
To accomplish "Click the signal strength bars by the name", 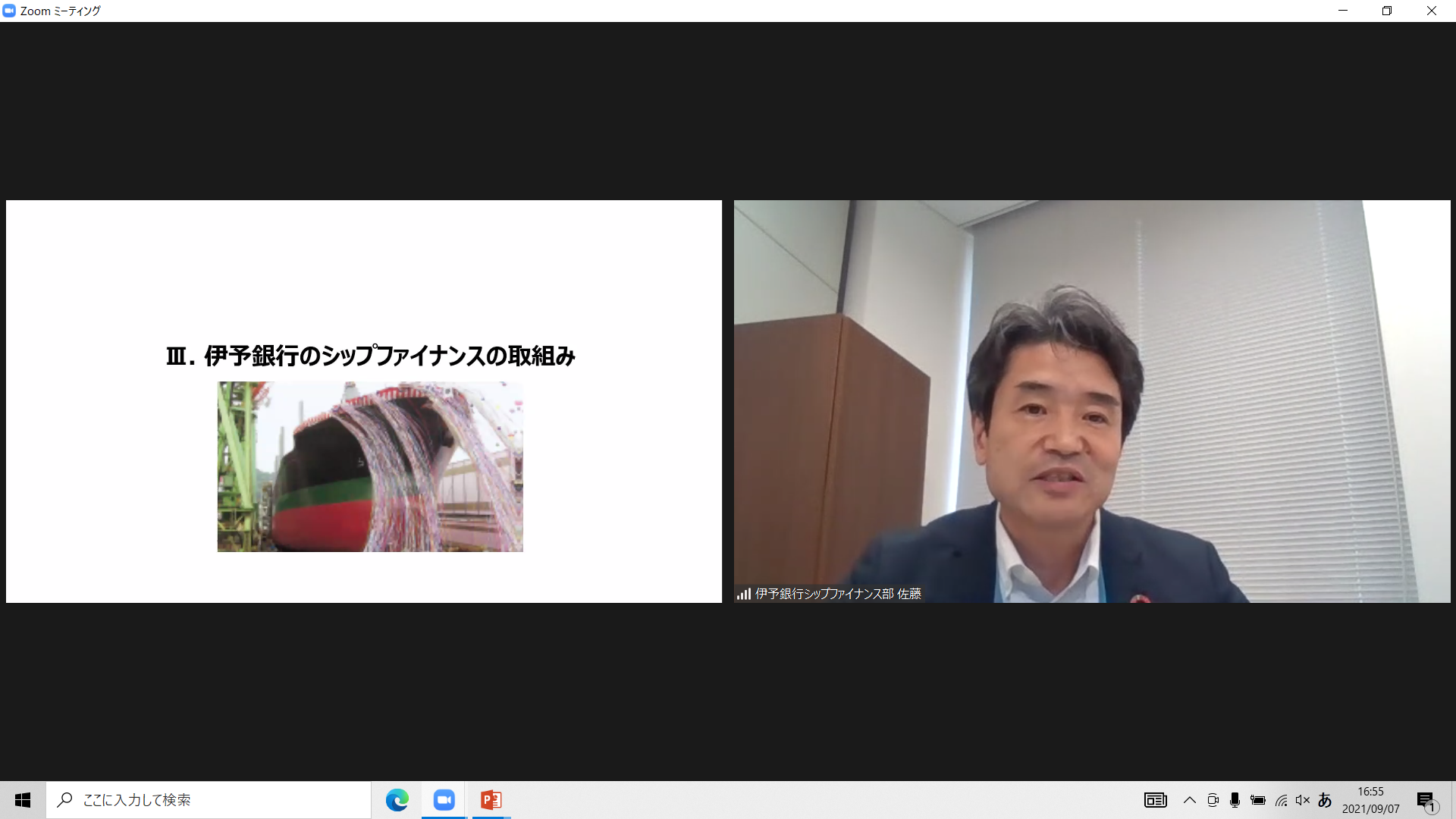I will point(744,594).
